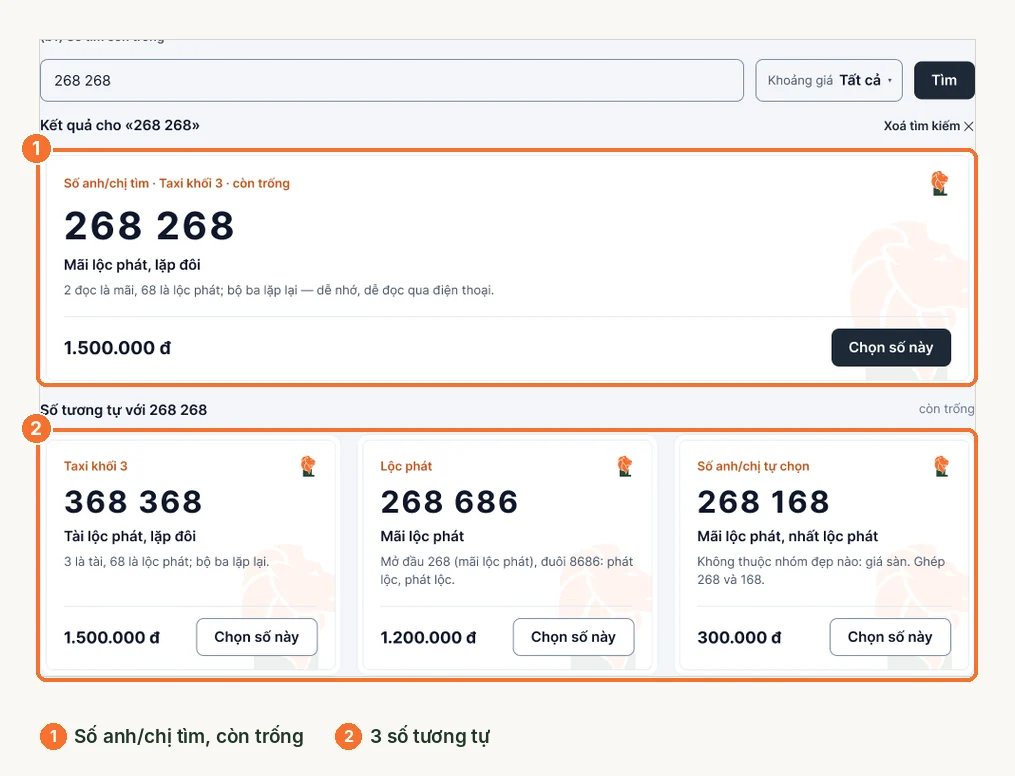Viewport: 1015px width, 776px height.
Task: Choose number 268 268 with Chọn số này
Action: (891, 348)
